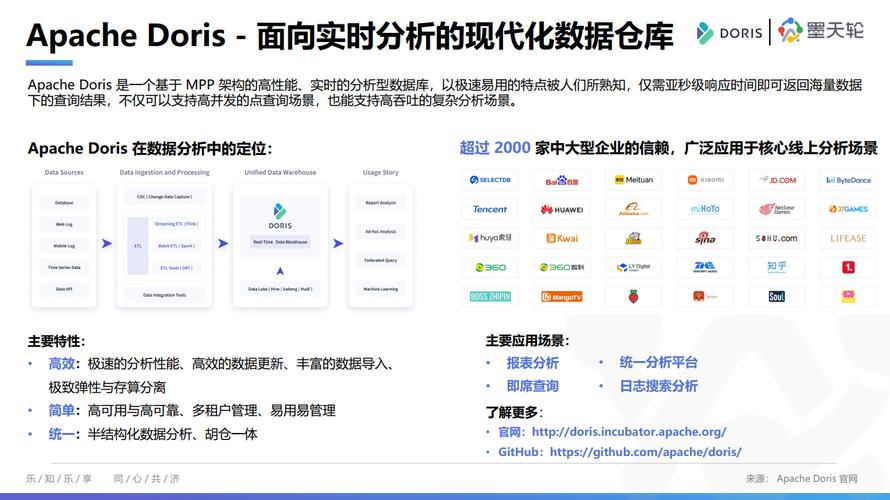
Task: Click the LIFEASE logo tile
Action: coord(848,238)
